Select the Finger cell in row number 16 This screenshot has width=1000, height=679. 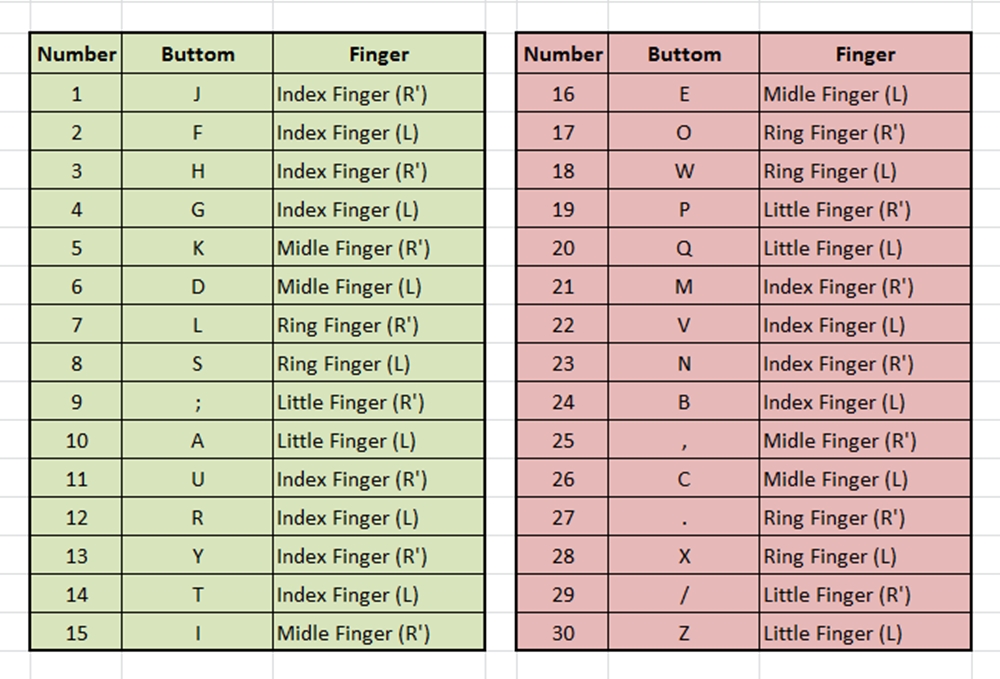click(865, 95)
